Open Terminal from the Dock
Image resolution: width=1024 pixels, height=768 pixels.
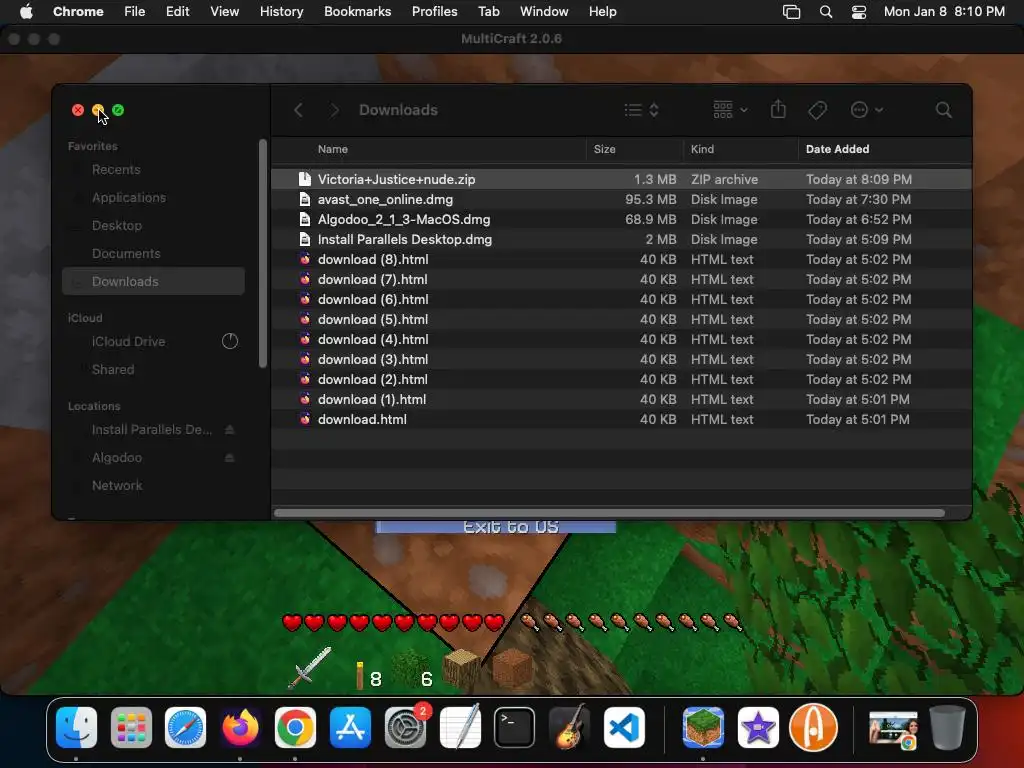[x=515, y=727]
